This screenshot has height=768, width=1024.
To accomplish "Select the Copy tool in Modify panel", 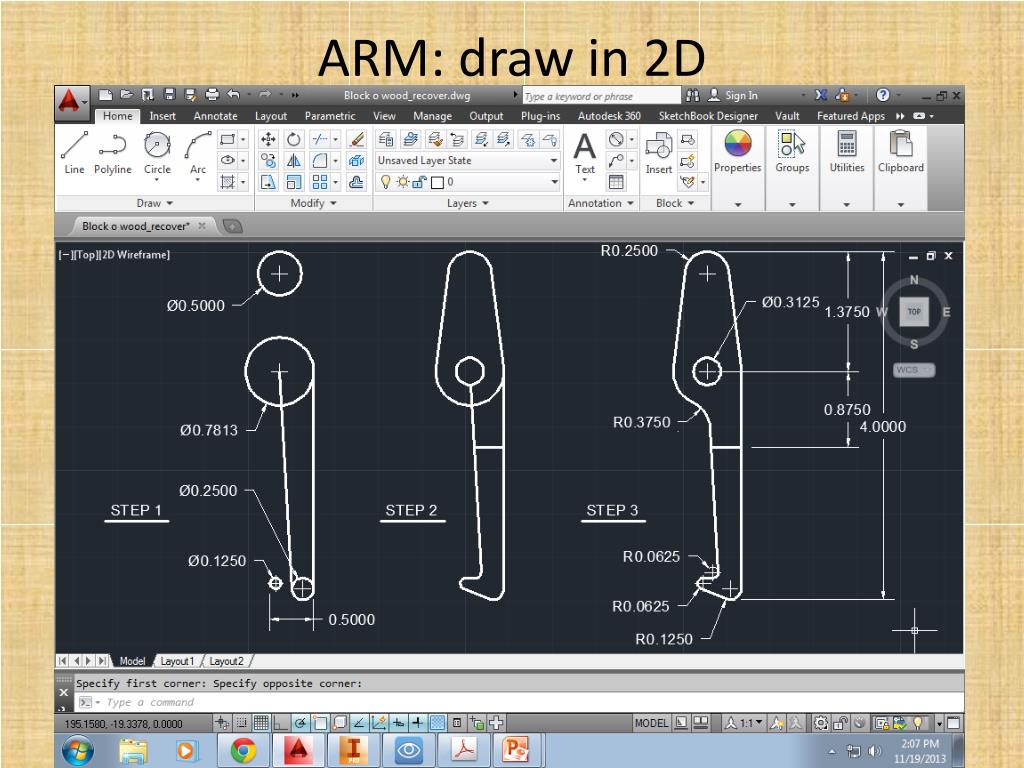I will click(x=268, y=160).
